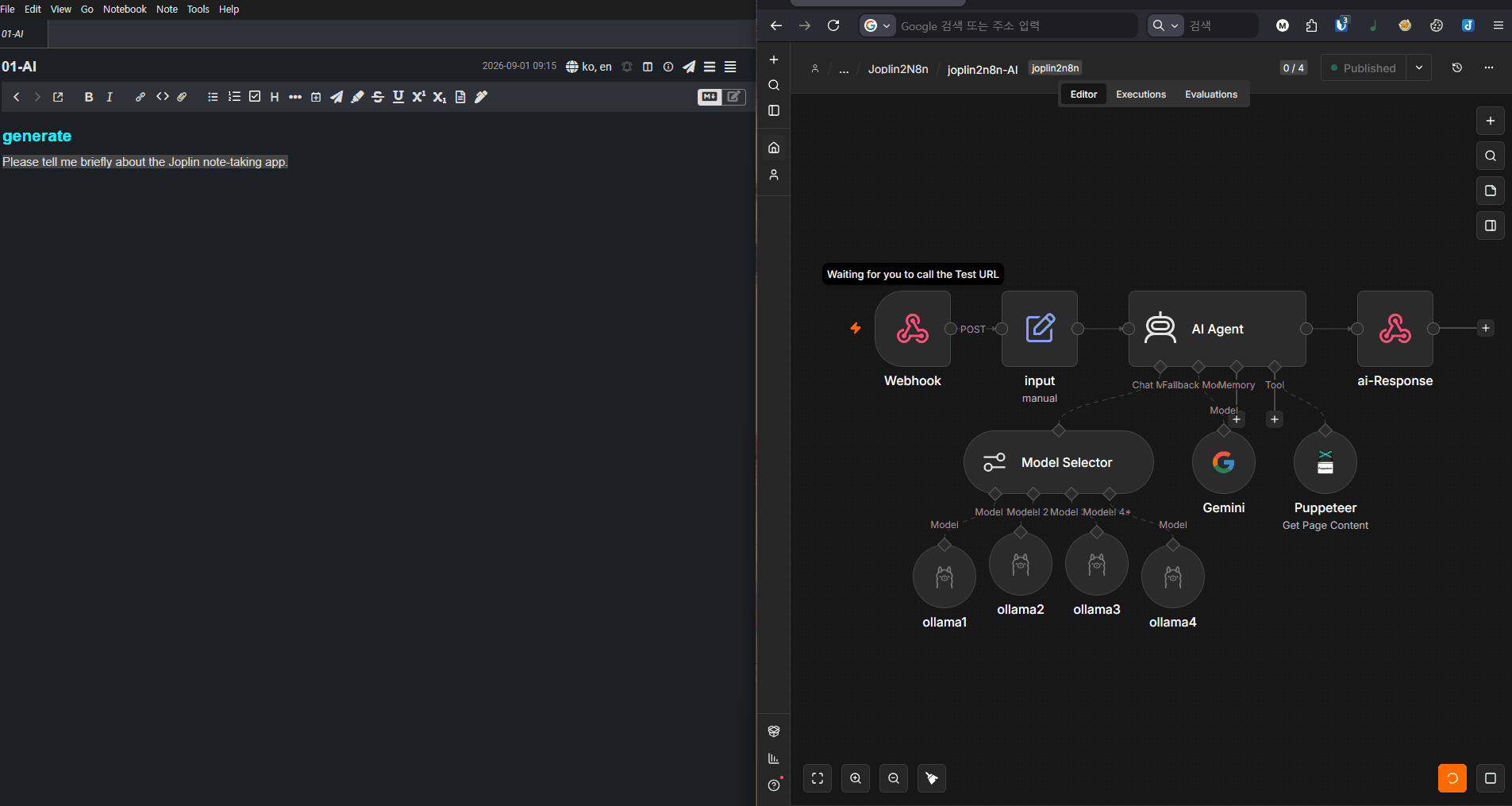Screen dimensions: 1512x806
Task: Switch to the Executions tab in n8n
Action: [1141, 94]
